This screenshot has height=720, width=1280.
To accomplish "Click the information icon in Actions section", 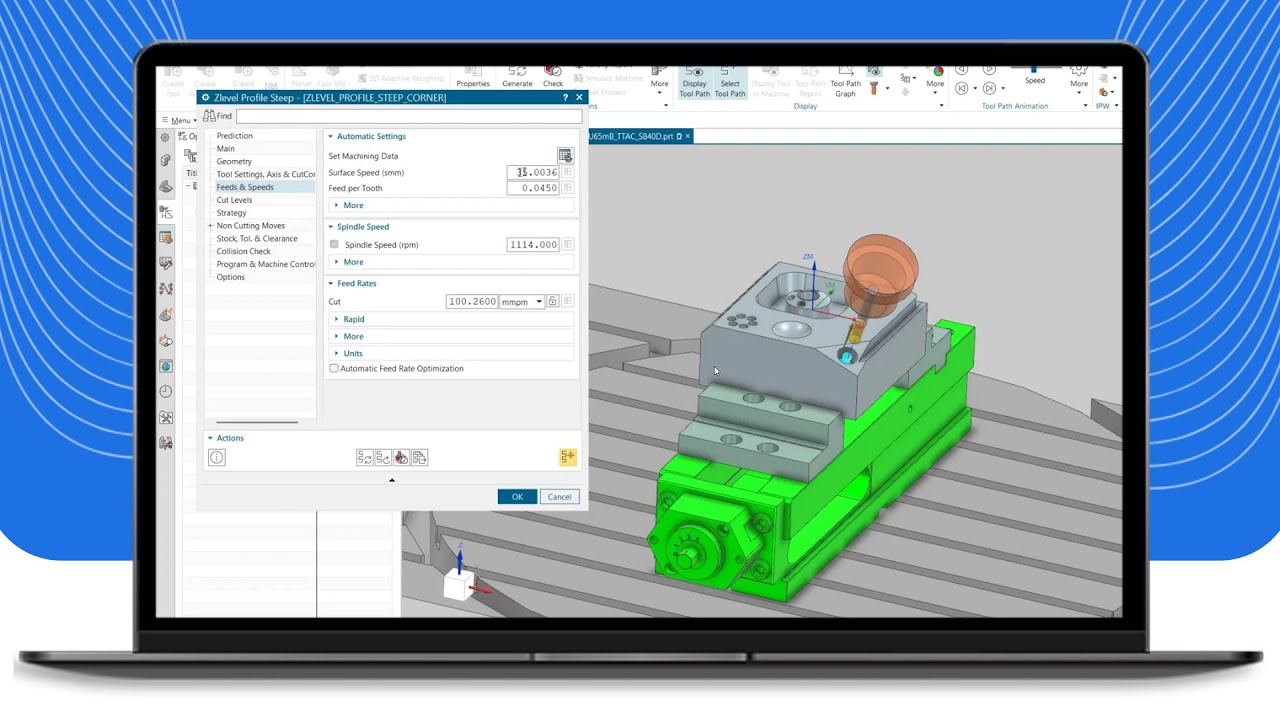I will click(x=217, y=457).
